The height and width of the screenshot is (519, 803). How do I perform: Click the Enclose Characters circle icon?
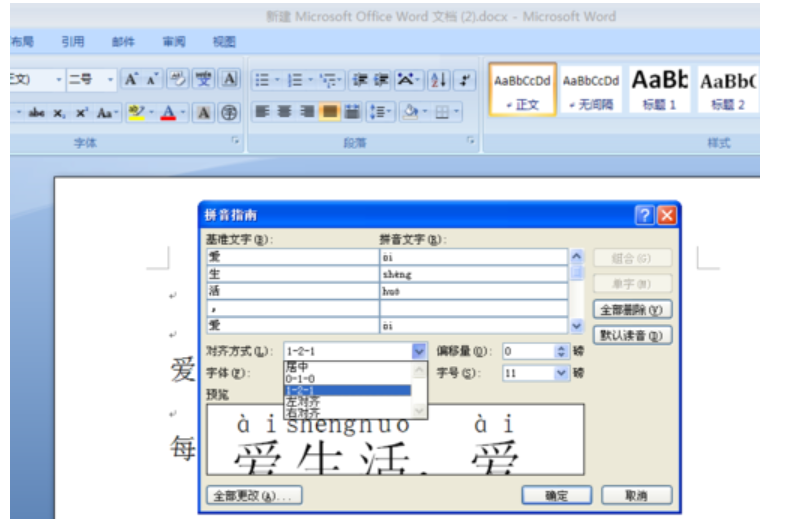click(x=229, y=112)
